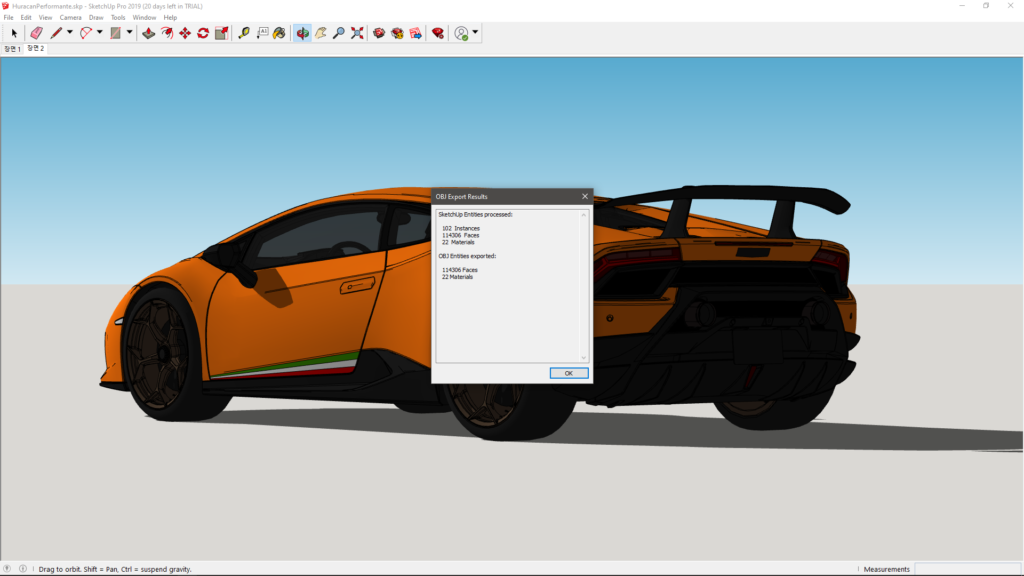The image size is (1024, 576).
Task: Switch to the 장면 1 scene tab
Action: tap(12, 49)
